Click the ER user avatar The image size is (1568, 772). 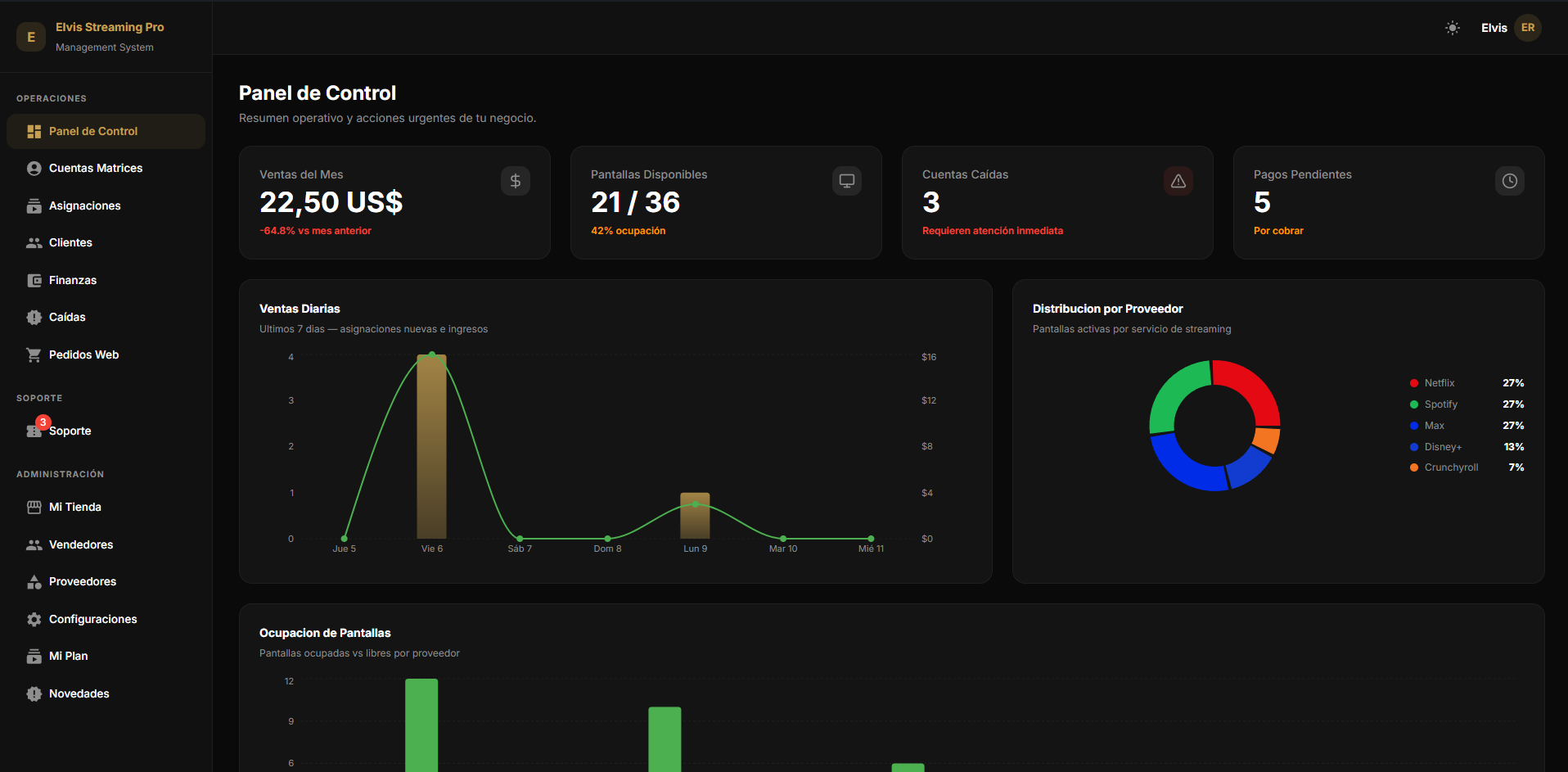click(x=1527, y=28)
